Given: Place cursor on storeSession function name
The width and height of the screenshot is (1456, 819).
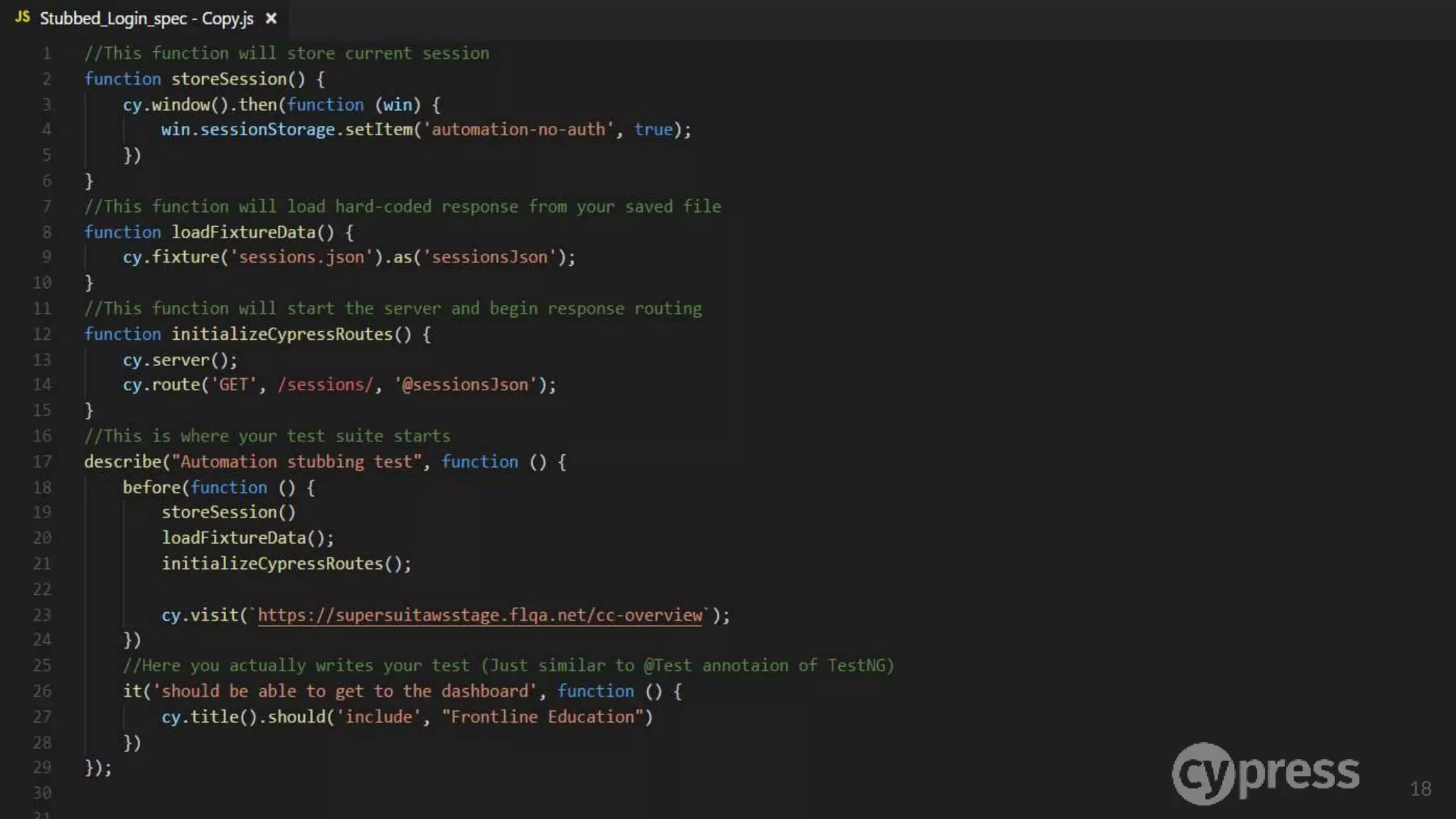Looking at the screenshot, I should [228, 79].
